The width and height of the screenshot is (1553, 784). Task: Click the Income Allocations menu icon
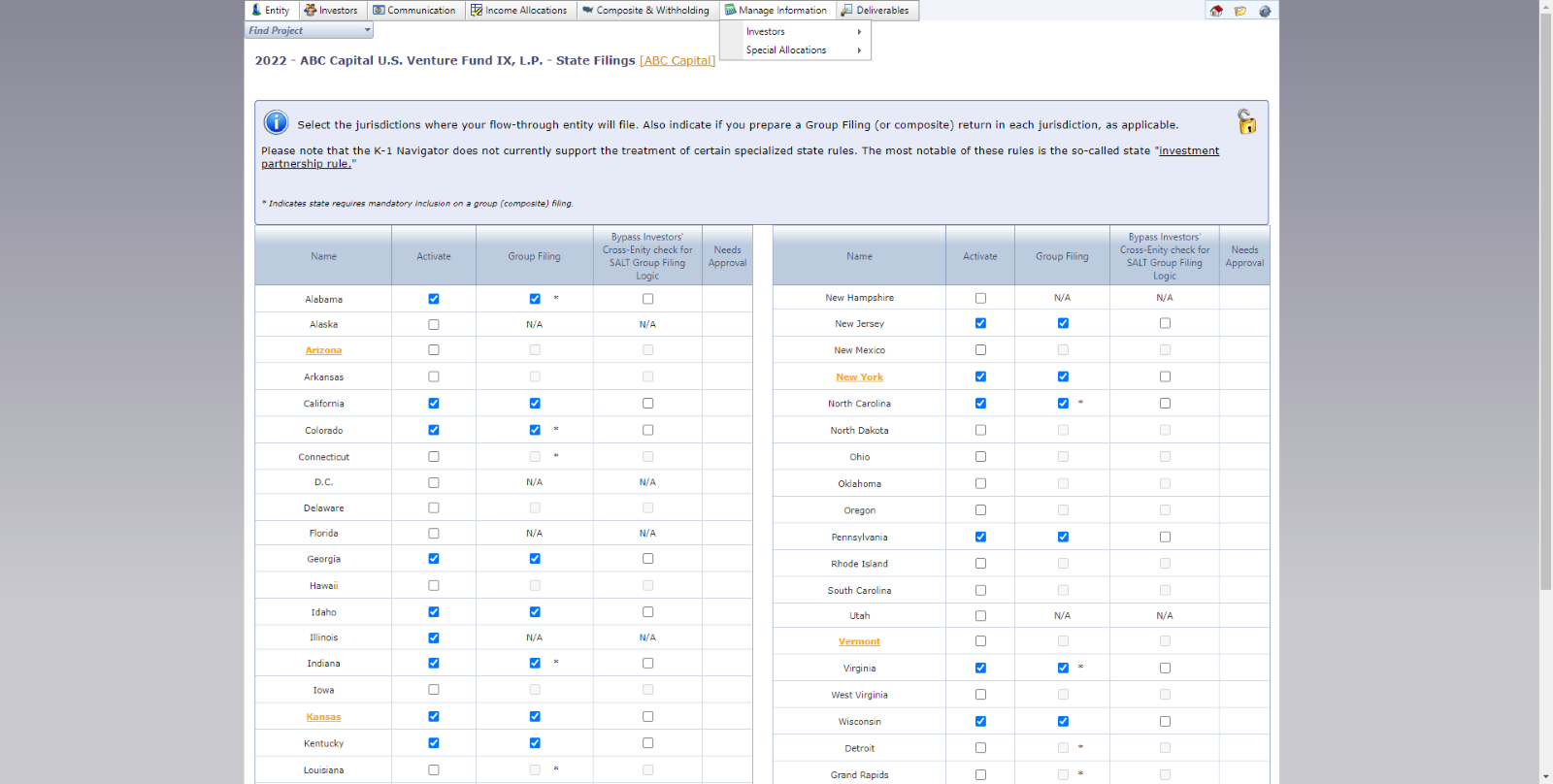coord(477,10)
